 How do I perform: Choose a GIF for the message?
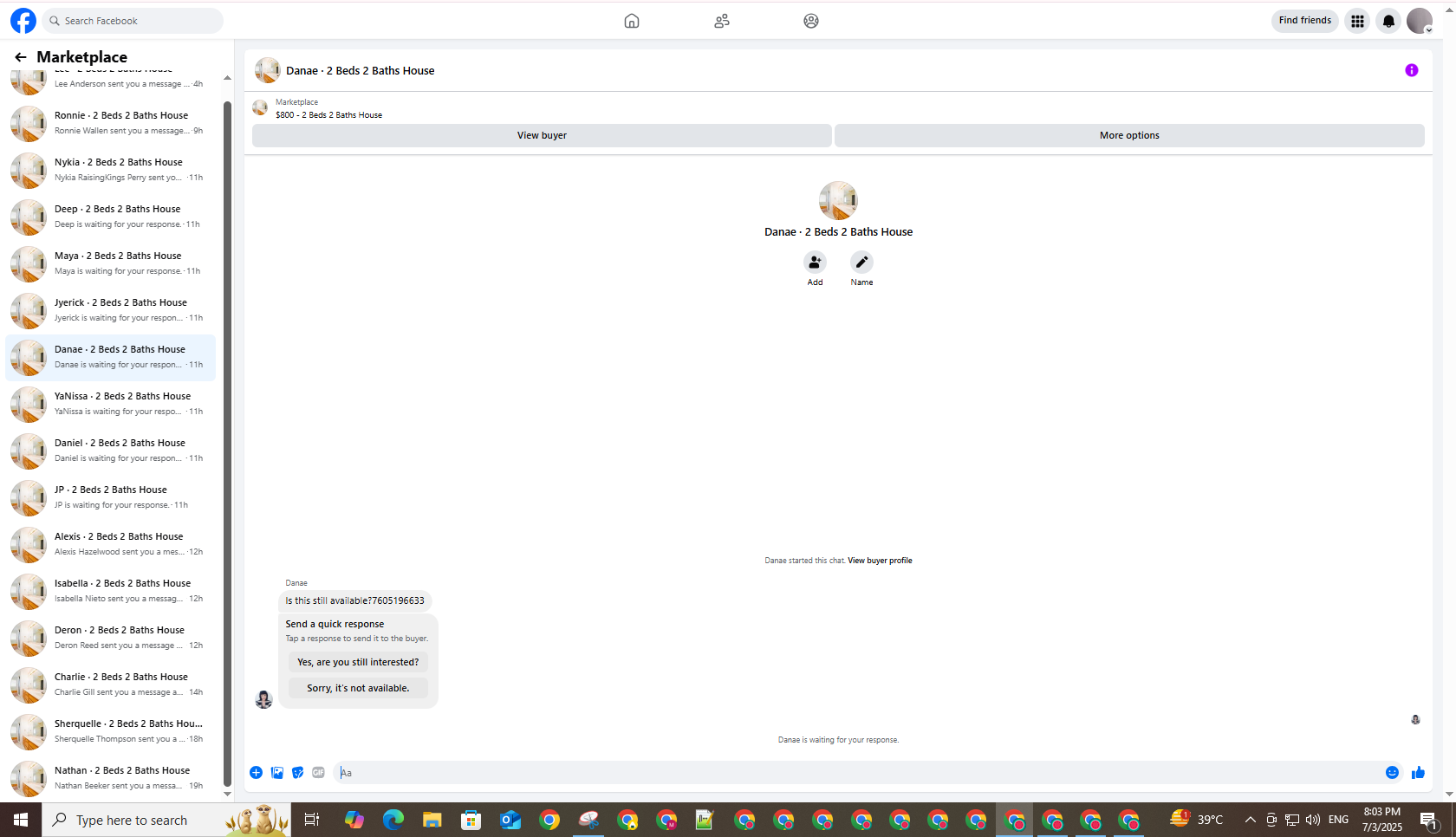pos(319,773)
